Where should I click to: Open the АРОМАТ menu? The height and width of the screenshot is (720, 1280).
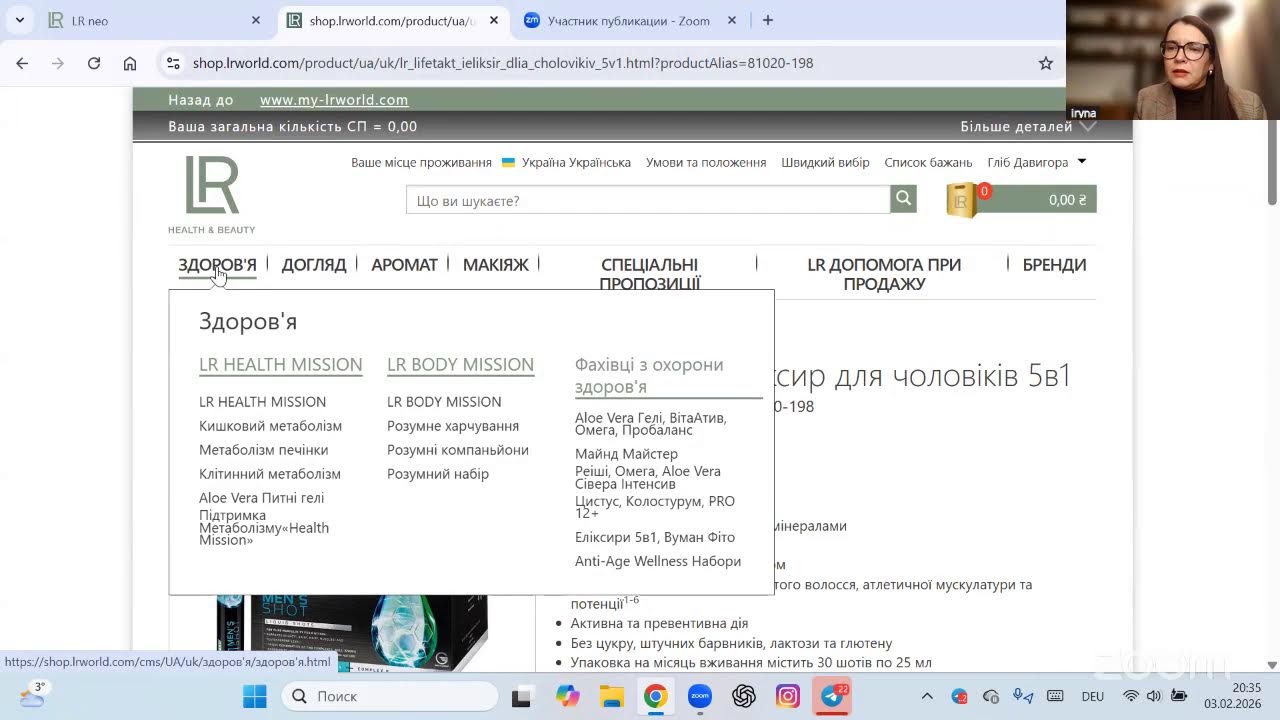(x=404, y=265)
